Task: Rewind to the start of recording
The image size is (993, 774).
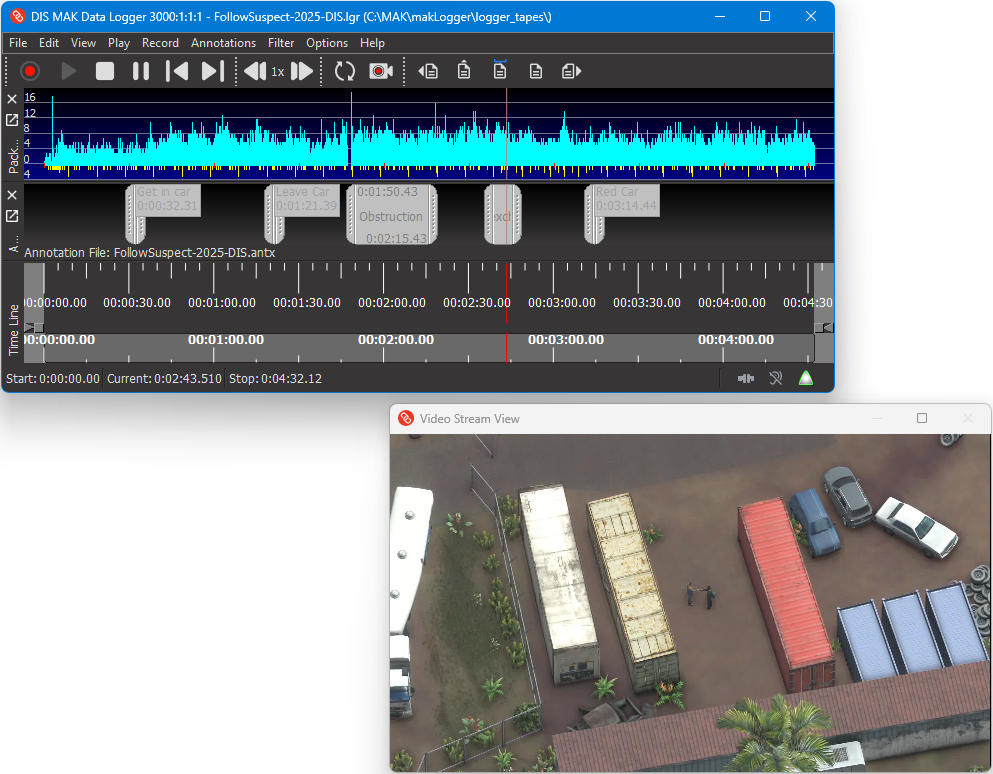Action: (x=177, y=71)
